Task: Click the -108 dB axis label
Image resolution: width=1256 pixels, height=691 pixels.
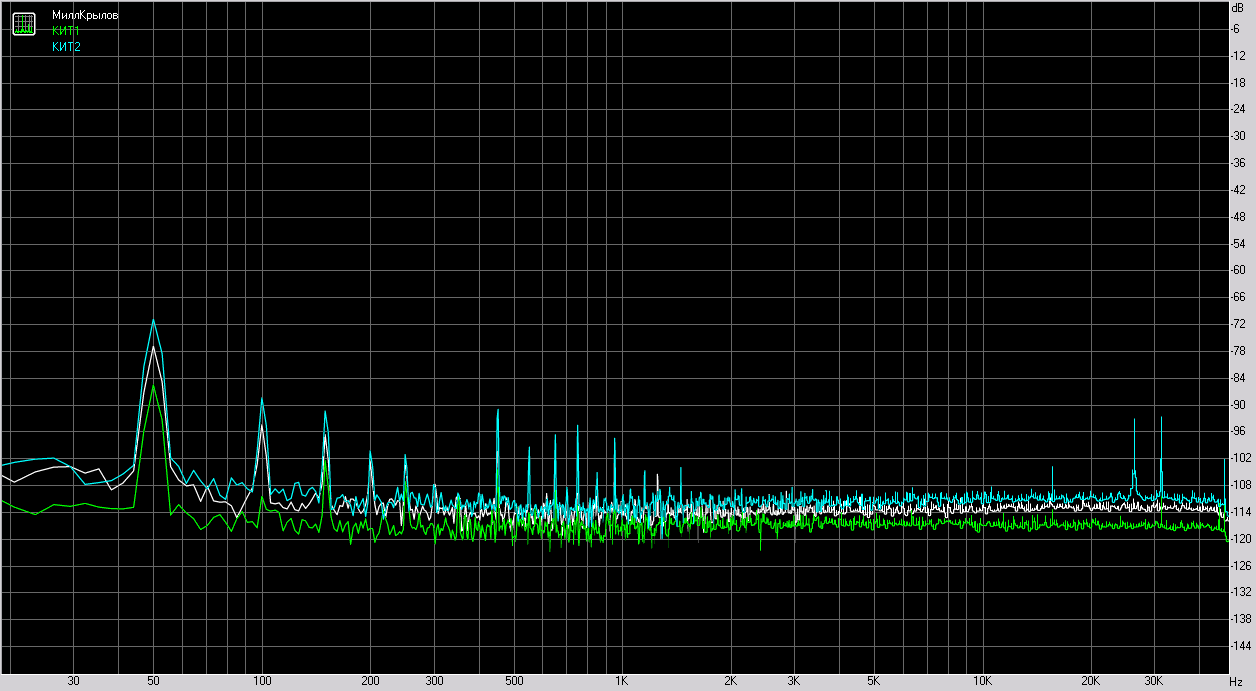Action: [x=1241, y=485]
